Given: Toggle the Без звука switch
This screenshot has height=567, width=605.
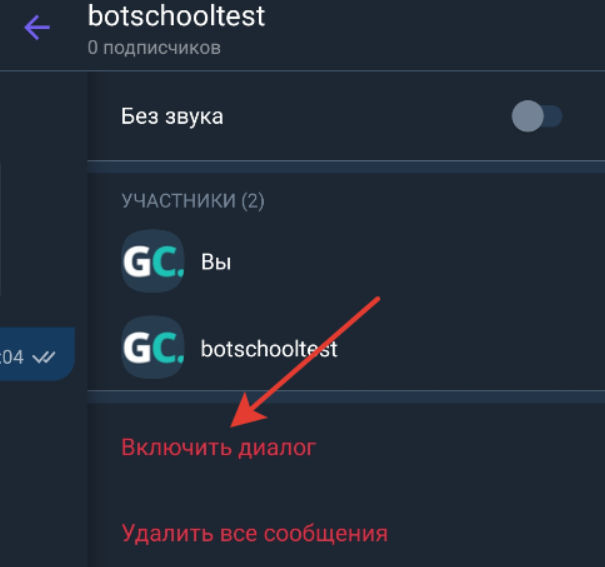Looking at the screenshot, I should point(537,116).
